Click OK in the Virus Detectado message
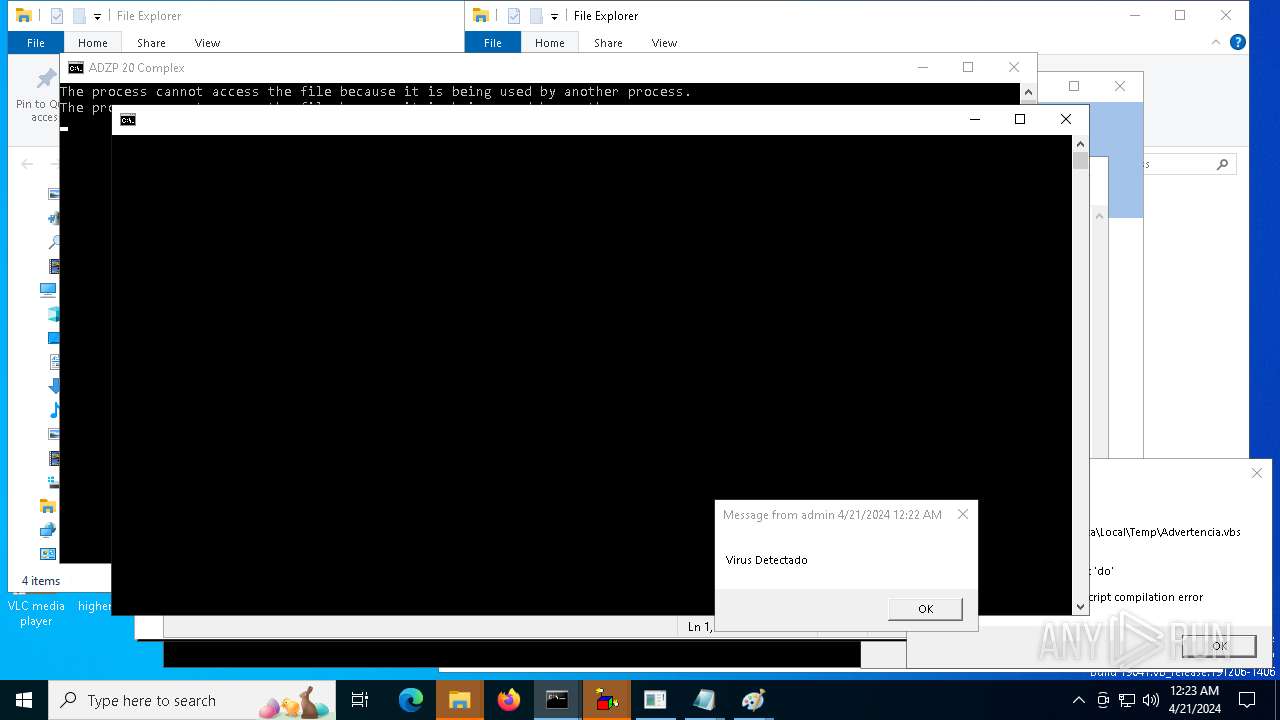1280x720 pixels. (x=925, y=609)
